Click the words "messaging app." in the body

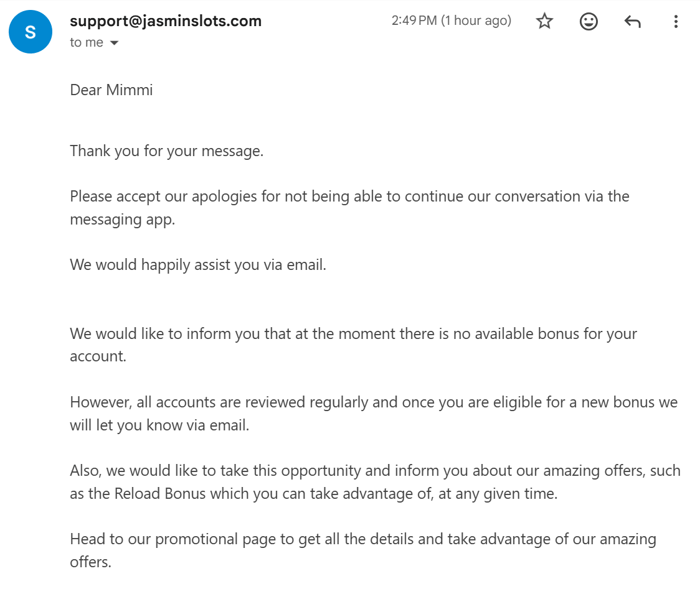tap(122, 220)
